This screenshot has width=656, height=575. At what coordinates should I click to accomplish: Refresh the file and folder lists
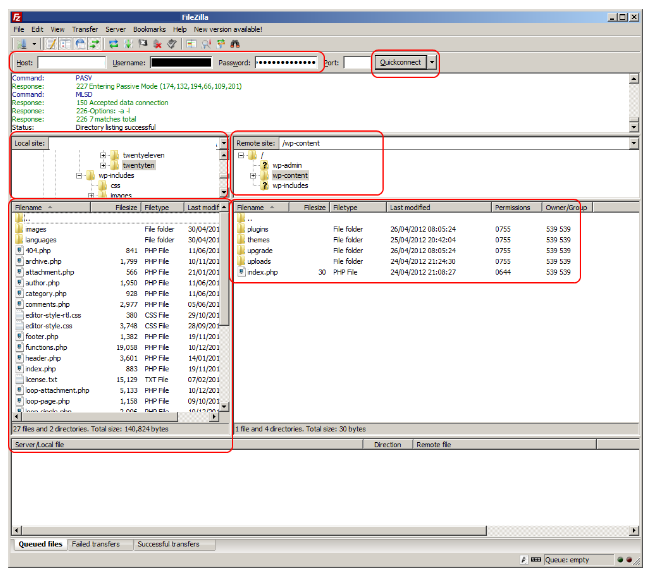coord(113,44)
